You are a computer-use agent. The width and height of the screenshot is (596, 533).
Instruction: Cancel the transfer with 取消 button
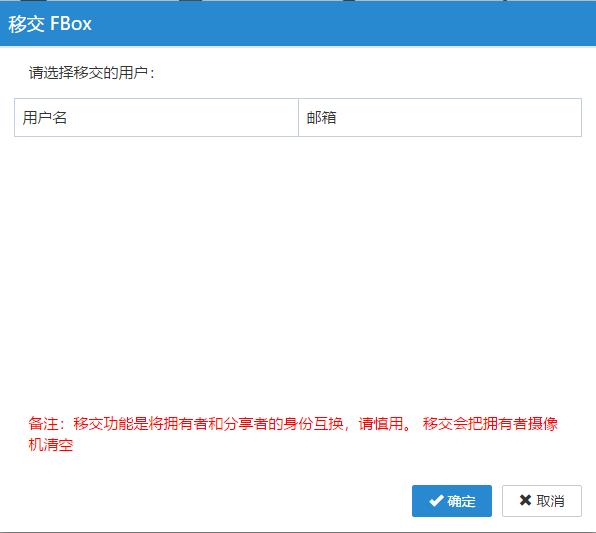[542, 501]
